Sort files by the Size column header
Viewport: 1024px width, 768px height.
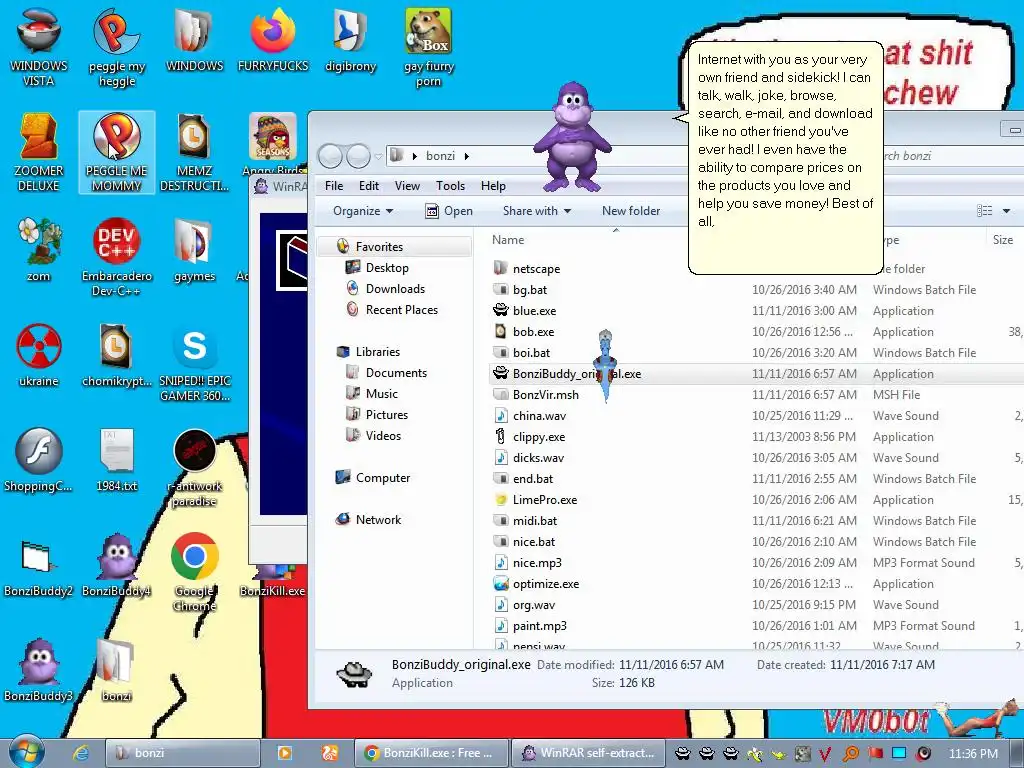pyautogui.click(x=1004, y=240)
